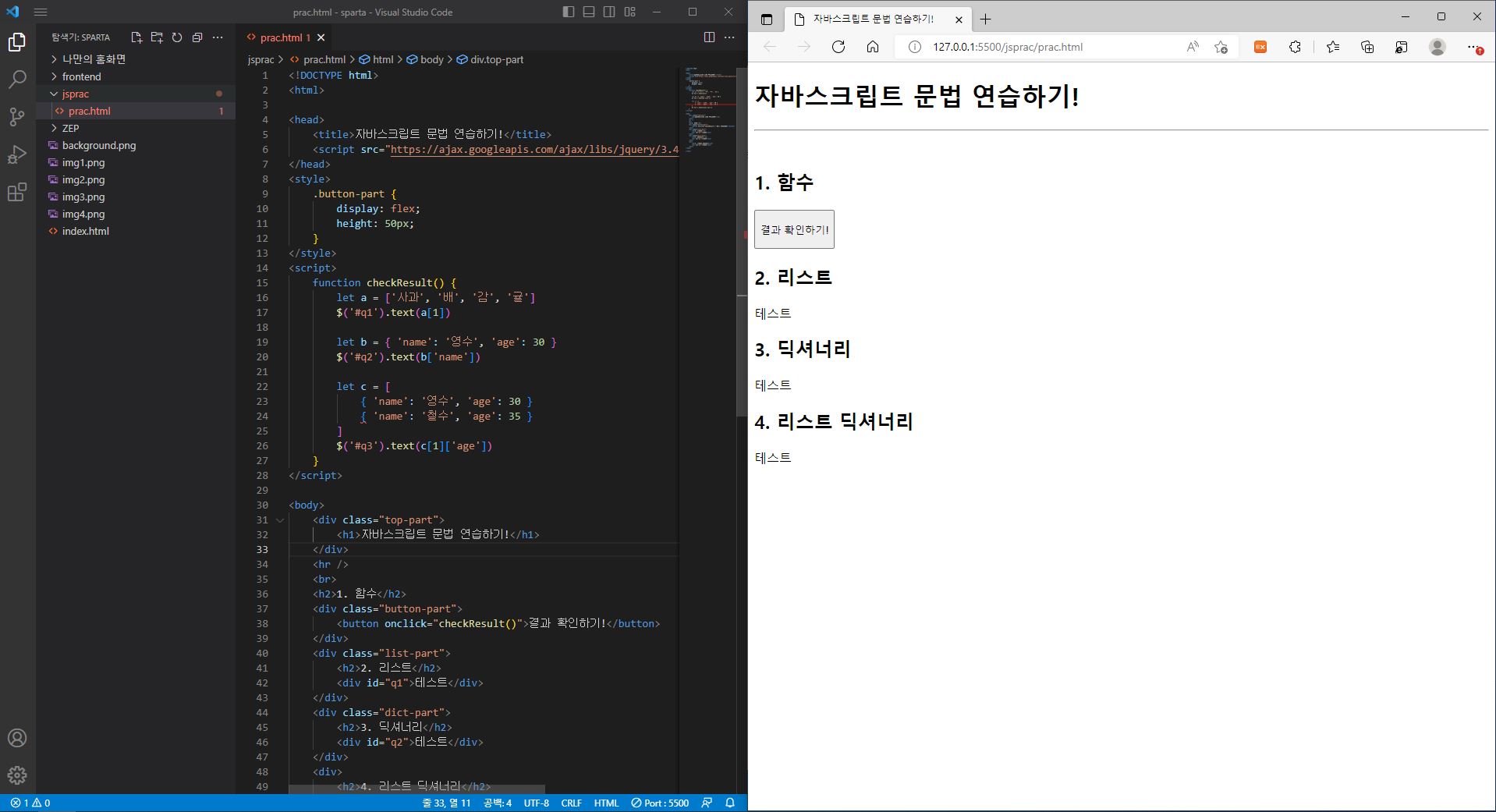Add this page to favorites
This screenshot has width=1496, height=812.
1221,47
